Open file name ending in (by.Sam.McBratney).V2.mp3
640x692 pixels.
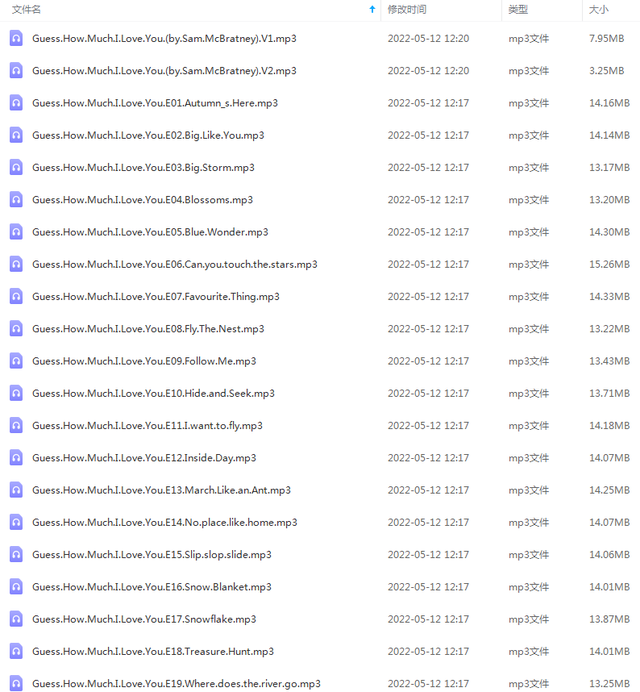pyautogui.click(x=164, y=71)
